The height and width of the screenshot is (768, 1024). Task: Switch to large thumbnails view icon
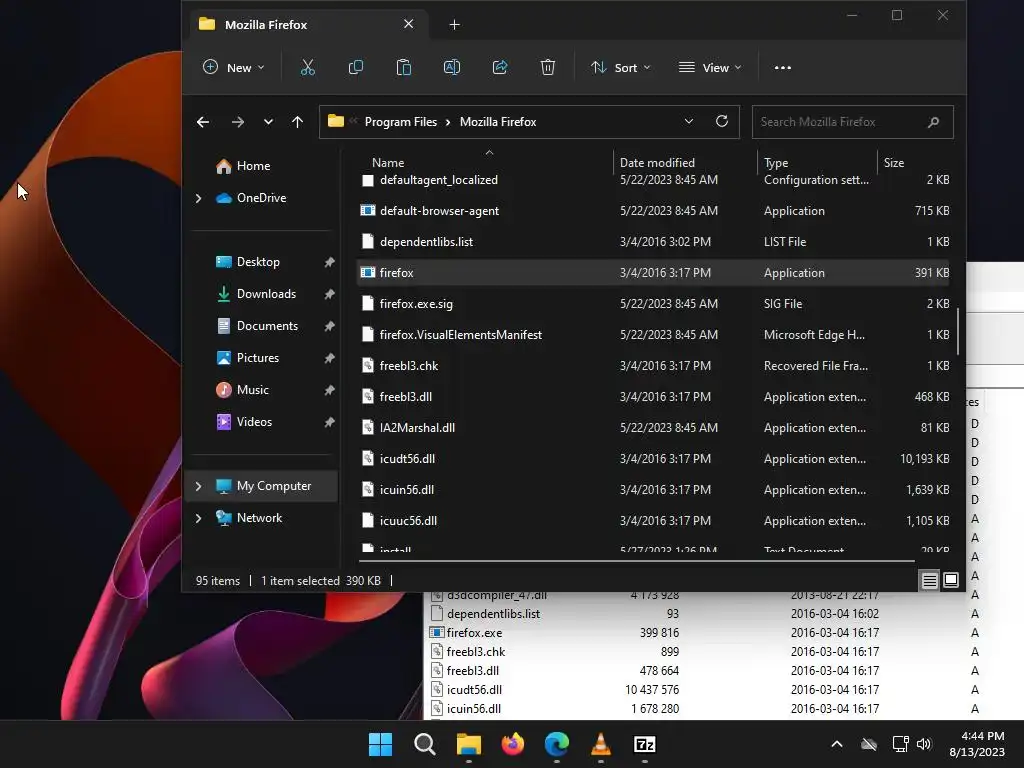[951, 580]
